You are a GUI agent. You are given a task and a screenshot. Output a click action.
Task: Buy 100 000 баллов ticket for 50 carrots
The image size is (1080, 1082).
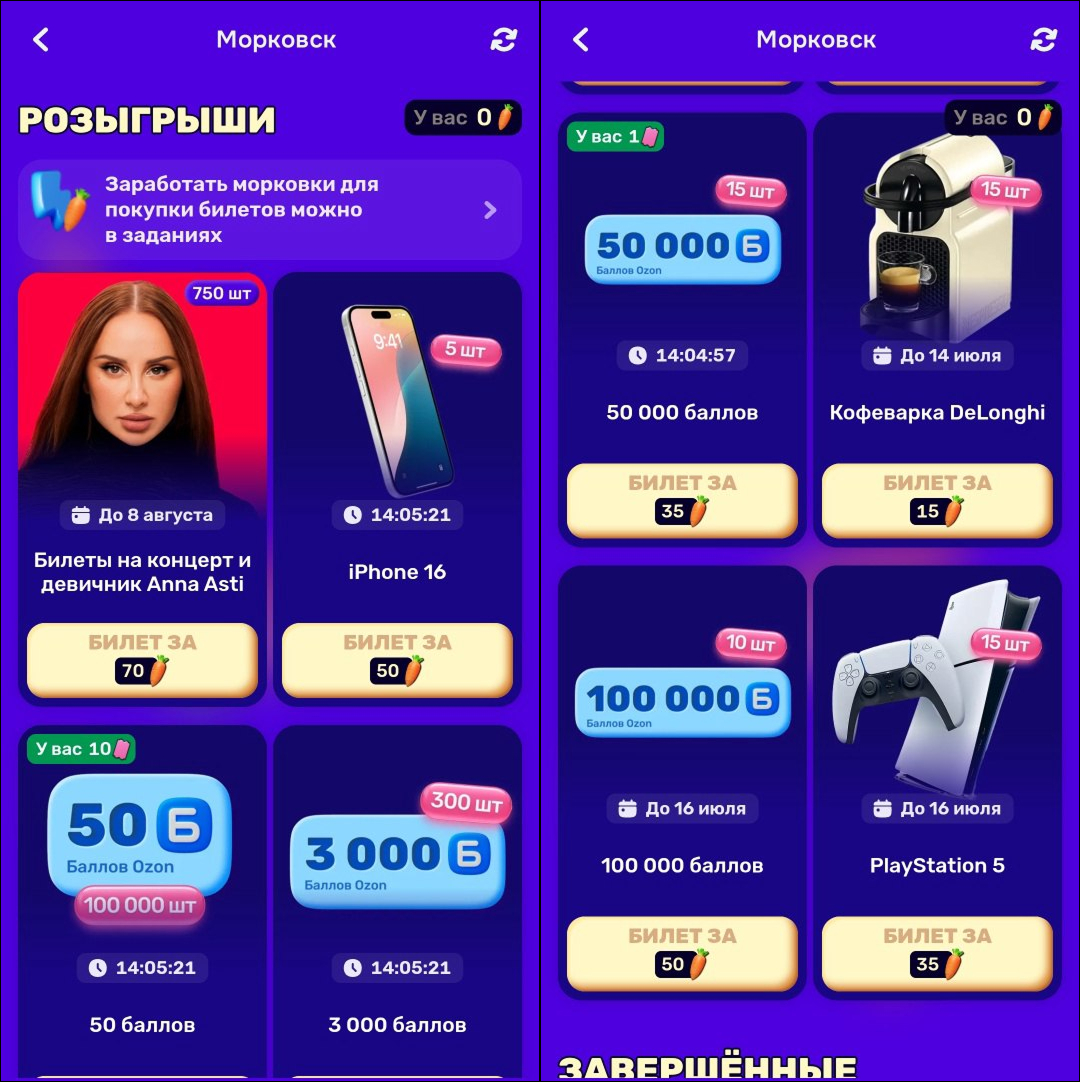tap(682, 953)
